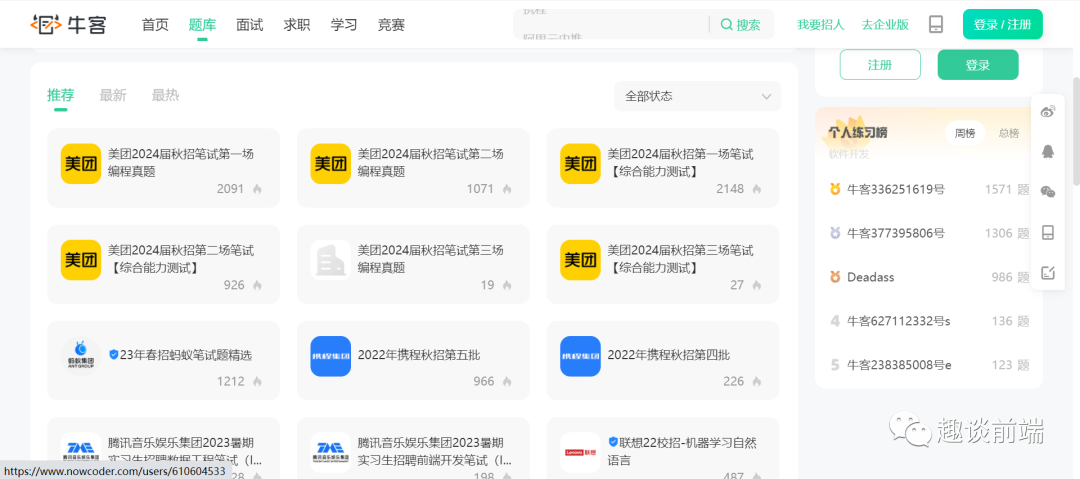Click the 美团 logo of 秋招笔试第二场编程真题
This screenshot has height=479, width=1080.
(x=331, y=164)
